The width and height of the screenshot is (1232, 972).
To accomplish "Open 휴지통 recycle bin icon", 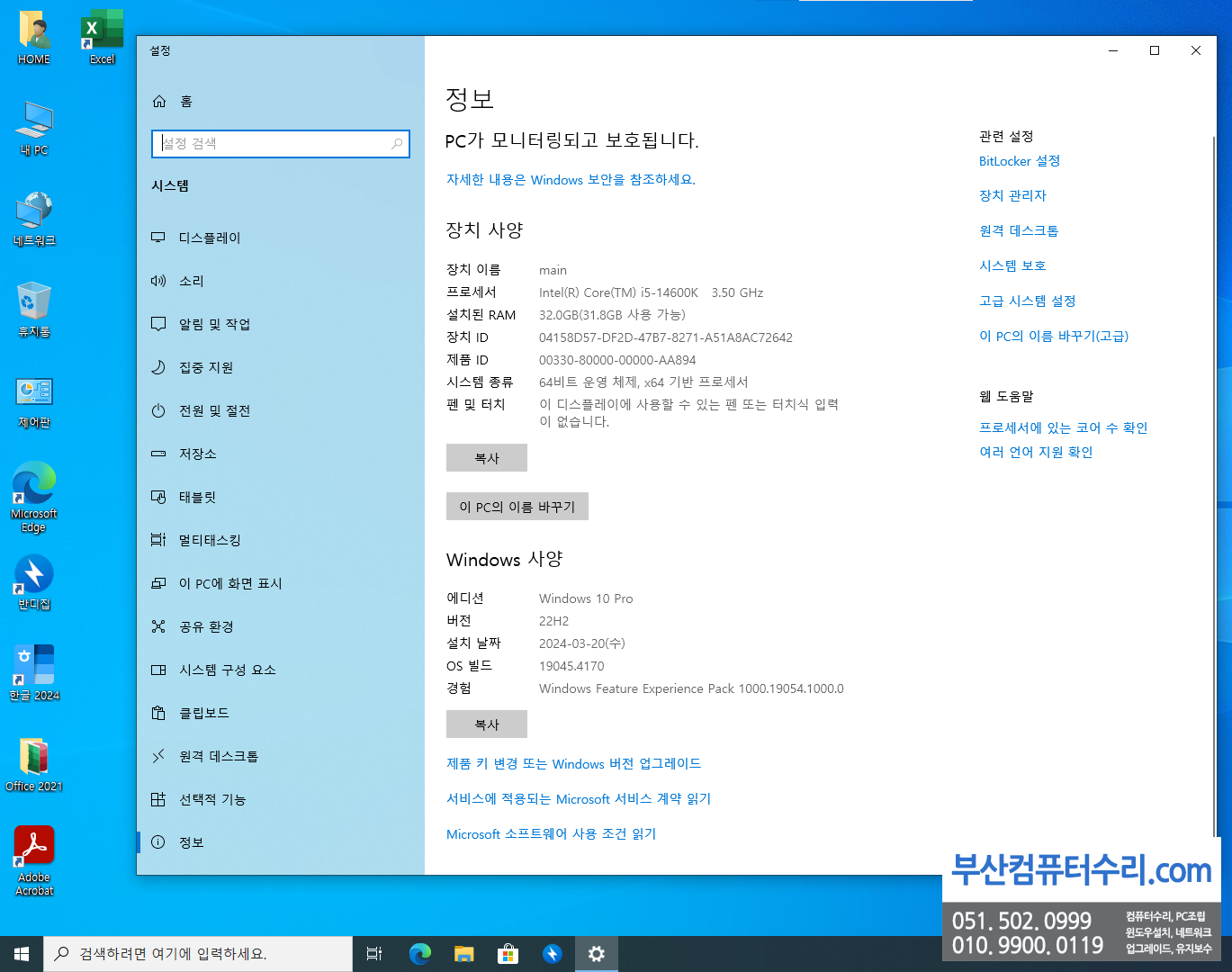I will (34, 310).
